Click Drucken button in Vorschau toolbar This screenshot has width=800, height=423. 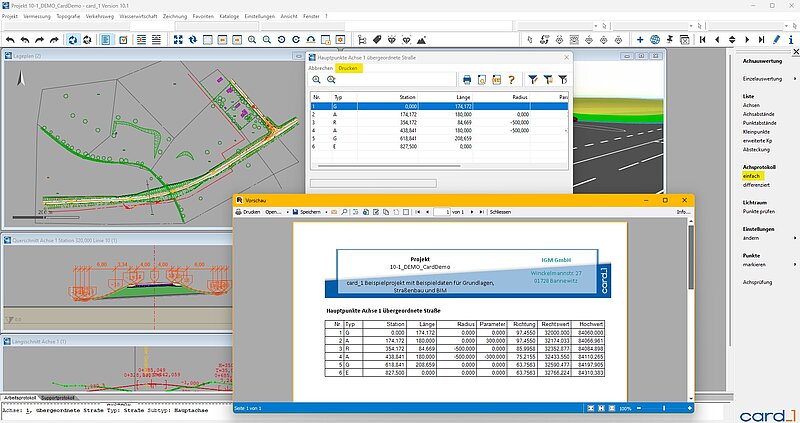pos(248,212)
